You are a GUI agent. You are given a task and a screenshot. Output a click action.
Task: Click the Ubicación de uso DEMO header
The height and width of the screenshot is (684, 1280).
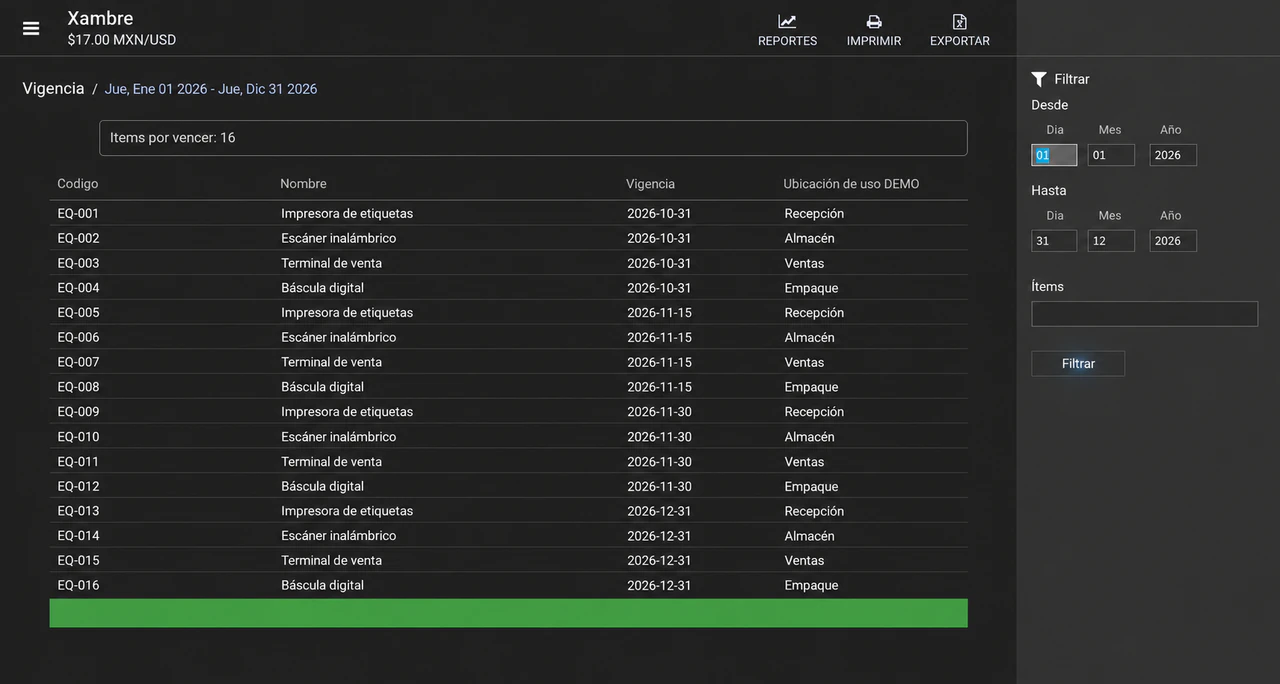pyautogui.click(x=851, y=184)
